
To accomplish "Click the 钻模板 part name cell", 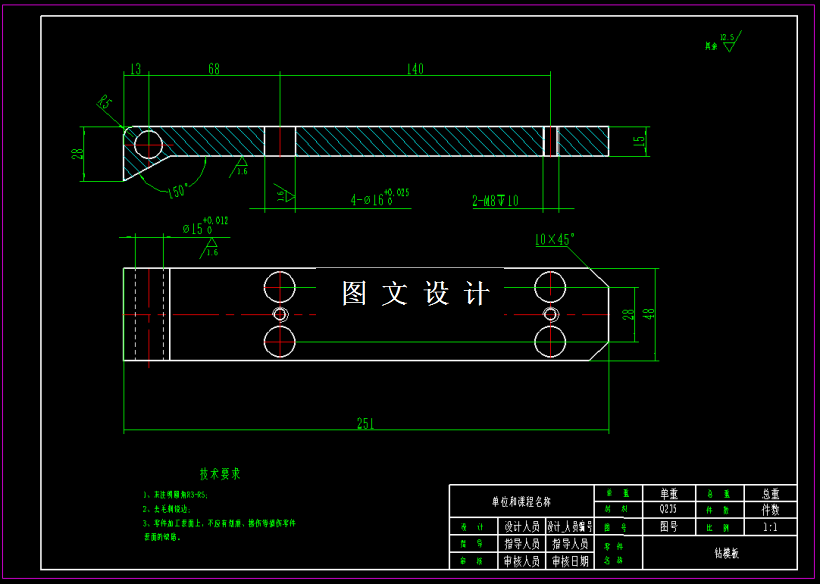I will point(720,553).
